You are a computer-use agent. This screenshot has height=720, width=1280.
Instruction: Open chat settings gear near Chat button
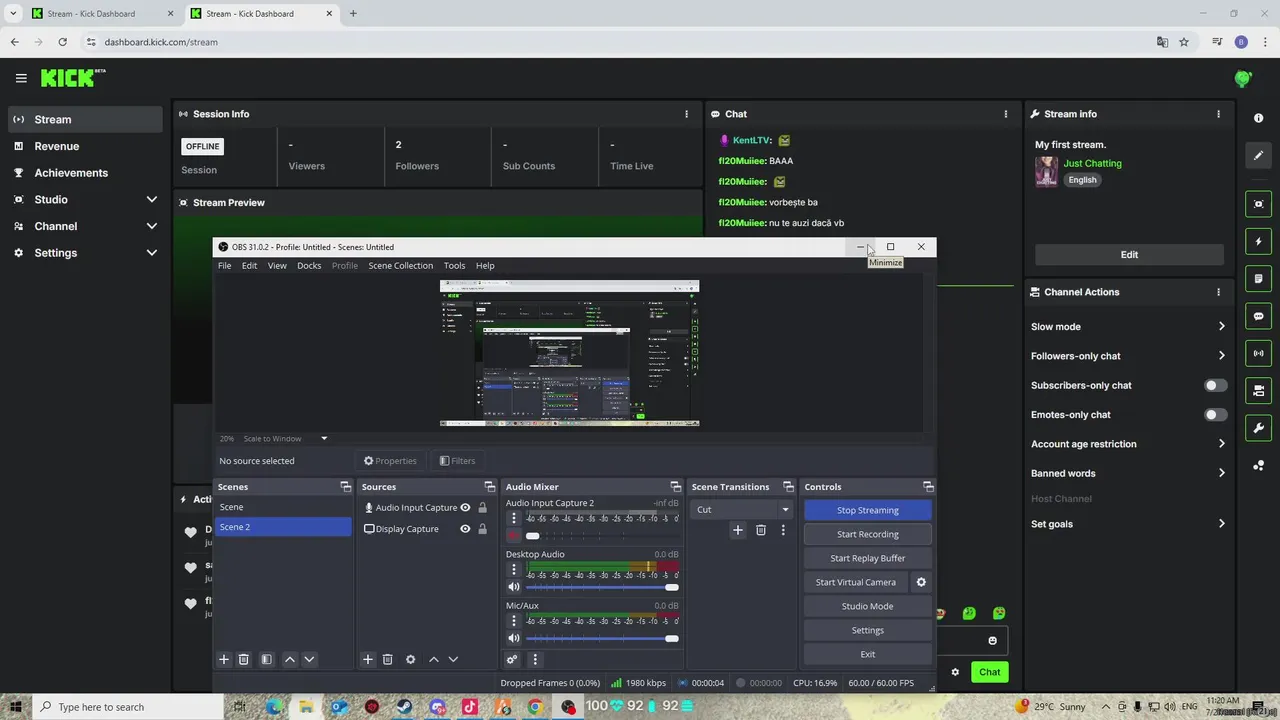tap(955, 672)
